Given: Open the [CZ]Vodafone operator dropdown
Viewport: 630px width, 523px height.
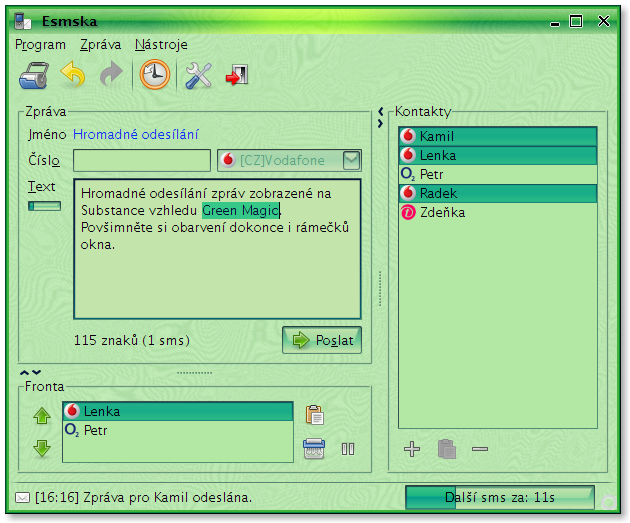Looking at the screenshot, I should click(x=289, y=160).
